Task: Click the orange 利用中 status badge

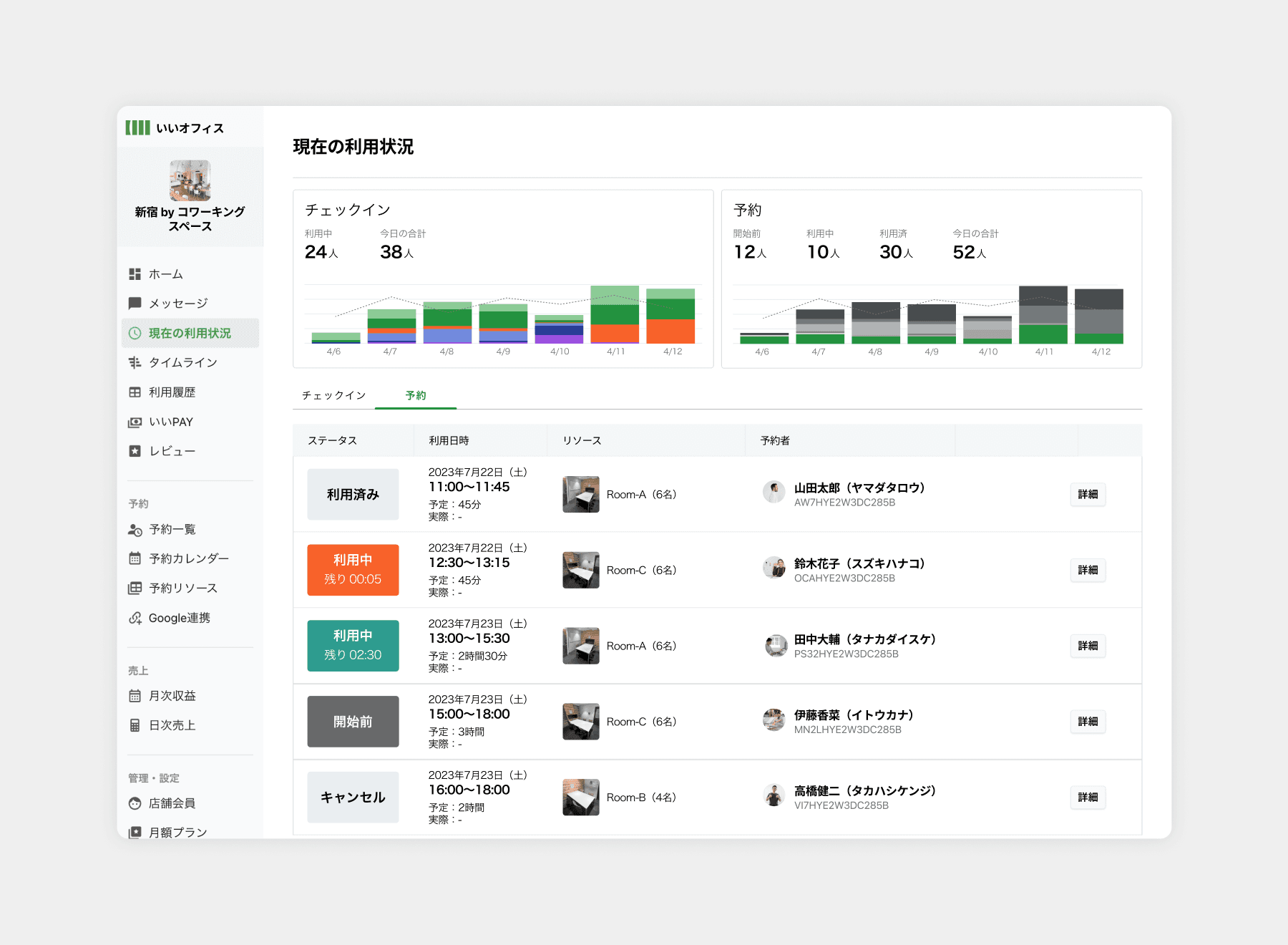Action: (353, 570)
